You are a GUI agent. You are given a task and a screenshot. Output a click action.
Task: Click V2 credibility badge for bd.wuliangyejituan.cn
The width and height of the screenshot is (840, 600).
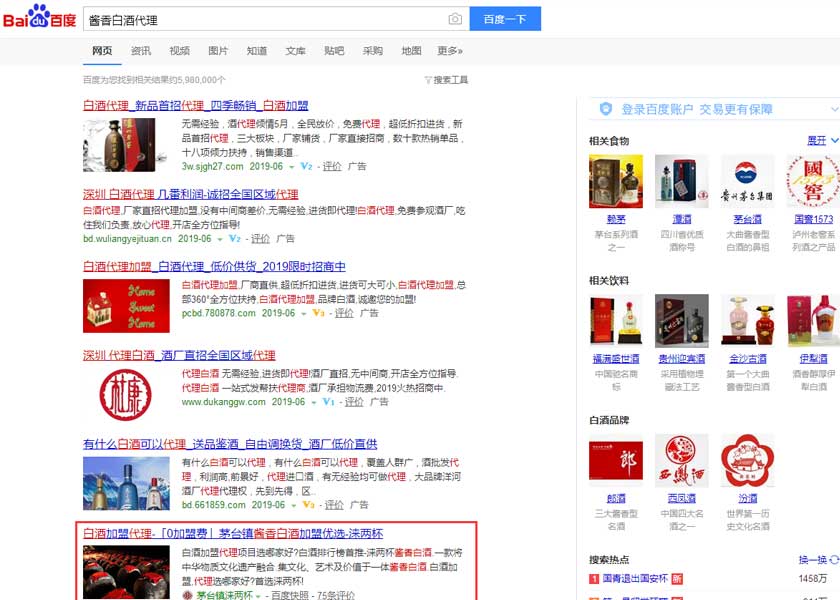point(235,238)
